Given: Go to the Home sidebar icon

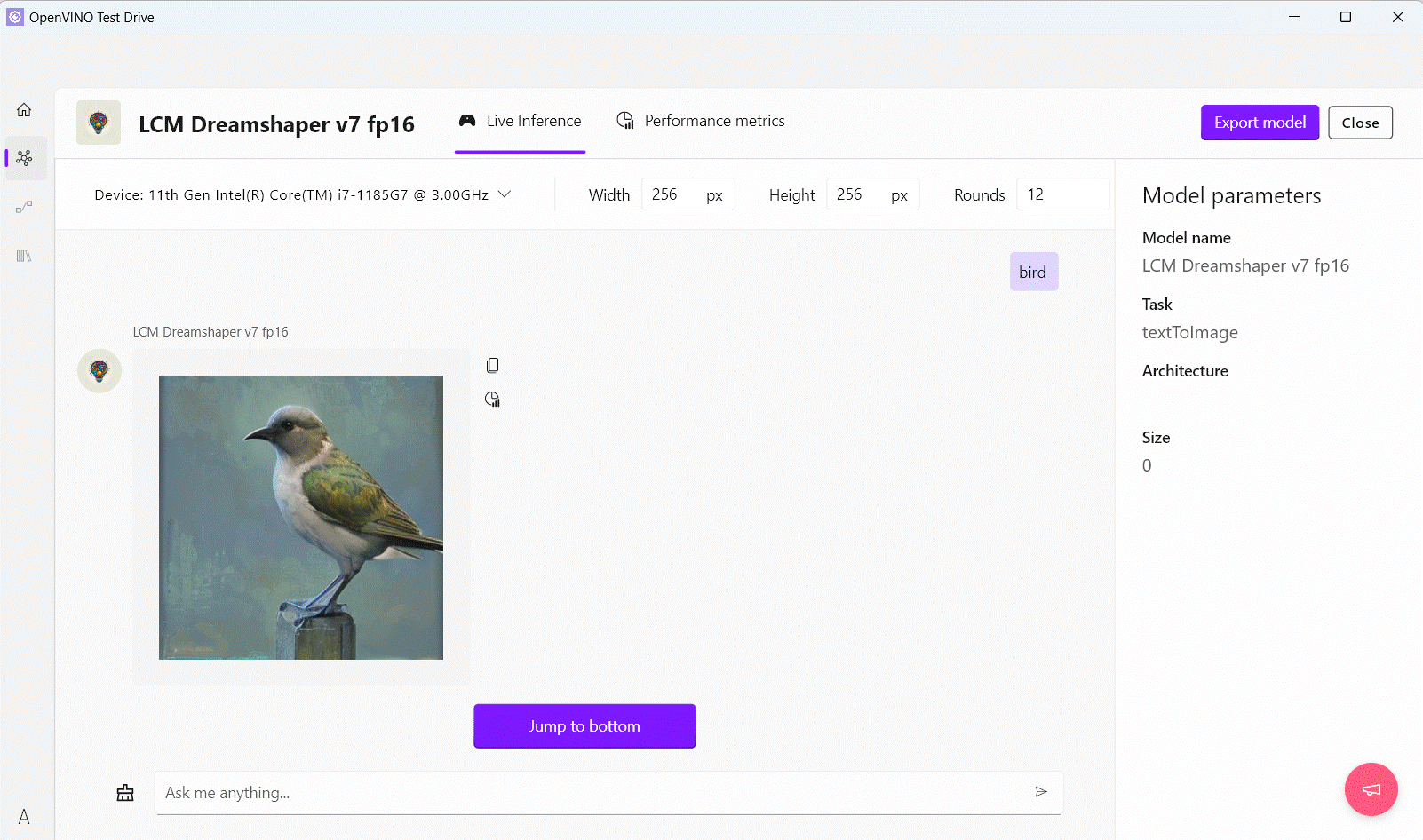Looking at the screenshot, I should click(x=24, y=110).
